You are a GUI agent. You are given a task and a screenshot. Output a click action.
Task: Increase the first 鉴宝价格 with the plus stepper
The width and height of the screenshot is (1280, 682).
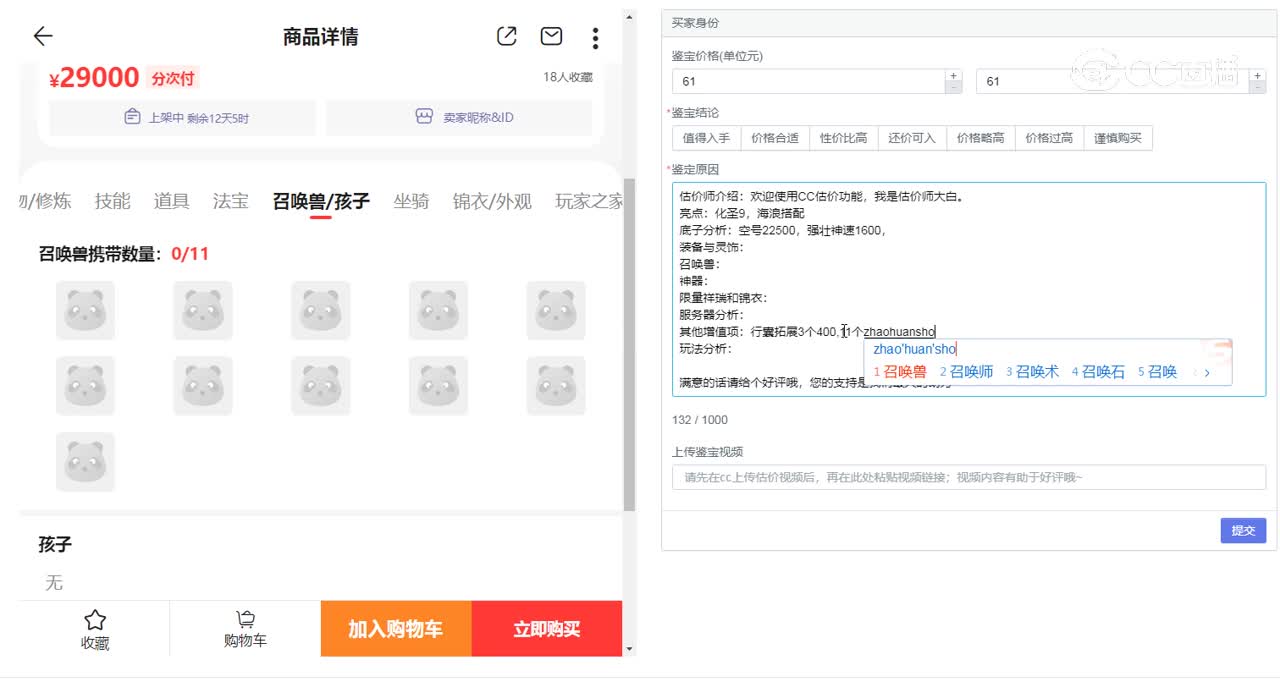953,75
